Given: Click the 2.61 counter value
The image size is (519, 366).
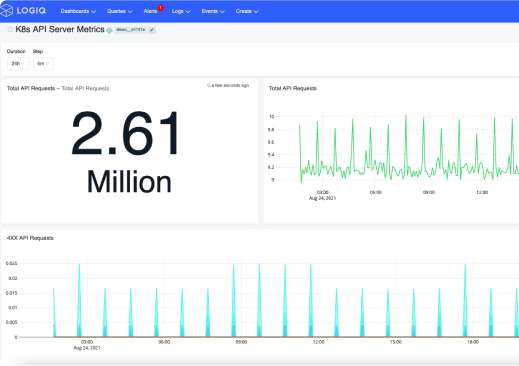Looking at the screenshot, I should pos(125,133).
